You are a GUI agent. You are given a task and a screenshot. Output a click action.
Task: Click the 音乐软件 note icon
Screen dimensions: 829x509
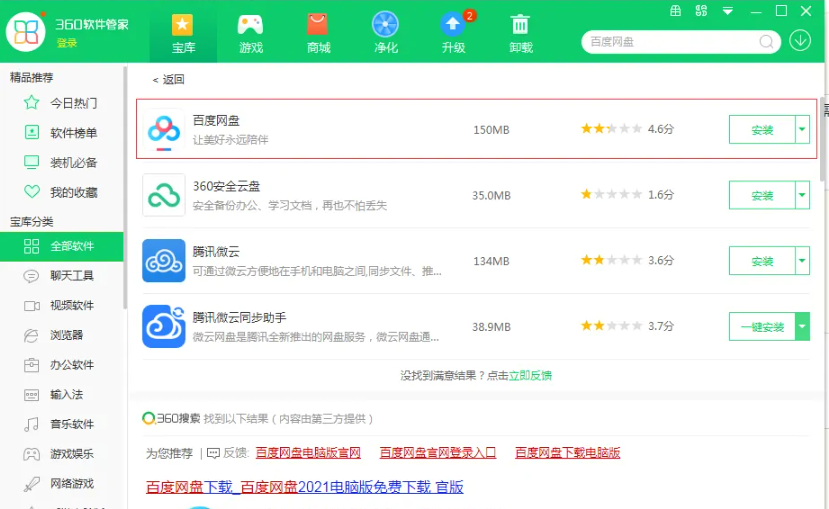[31, 424]
